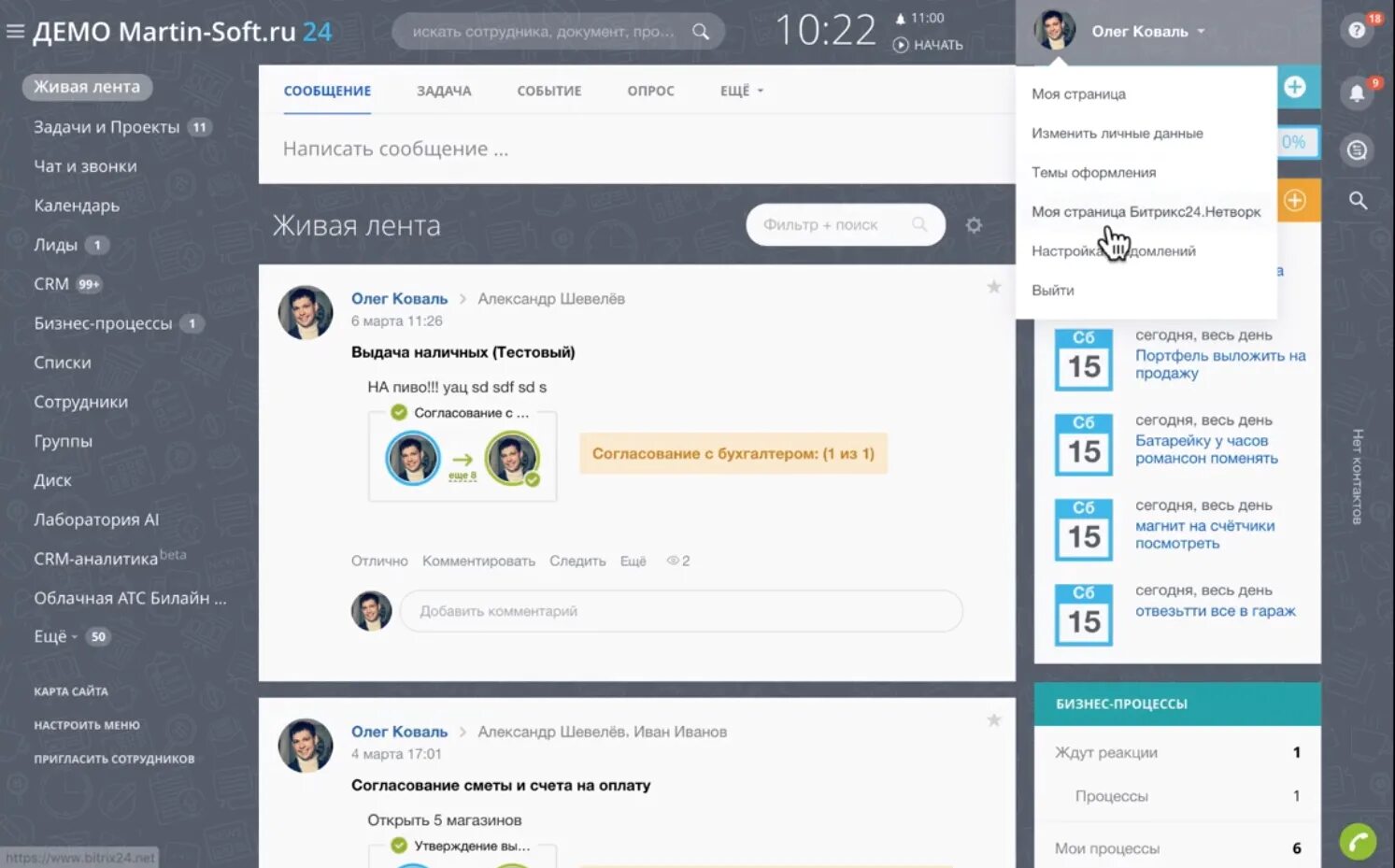Viewport: 1395px width, 868px height.
Task: Click Написать сообщение input field
Action: (637, 149)
